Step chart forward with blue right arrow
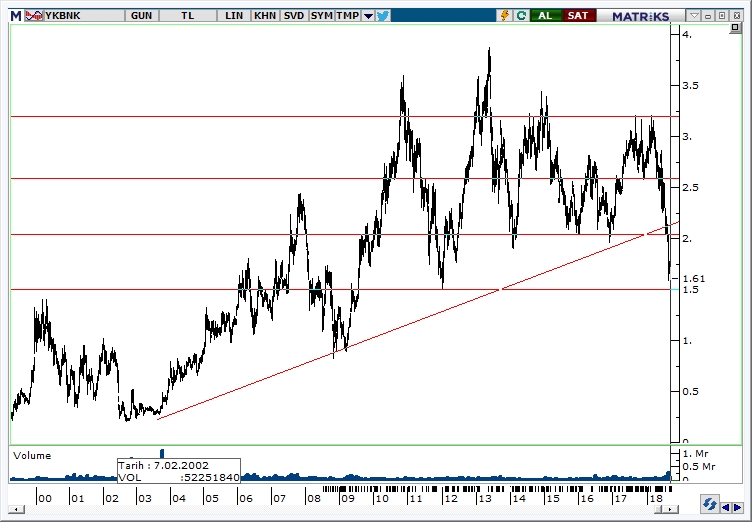752x522 pixels. pyautogui.click(x=737, y=507)
